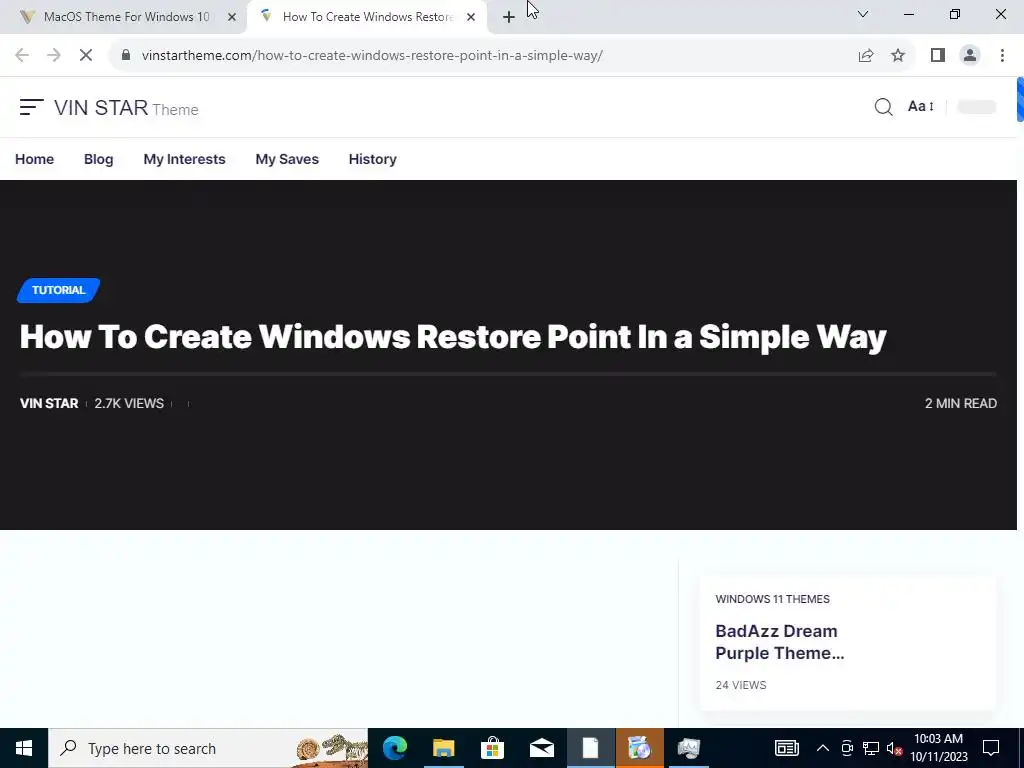Click the taskbar search box
Viewport: 1024px width, 768px height.
208,748
